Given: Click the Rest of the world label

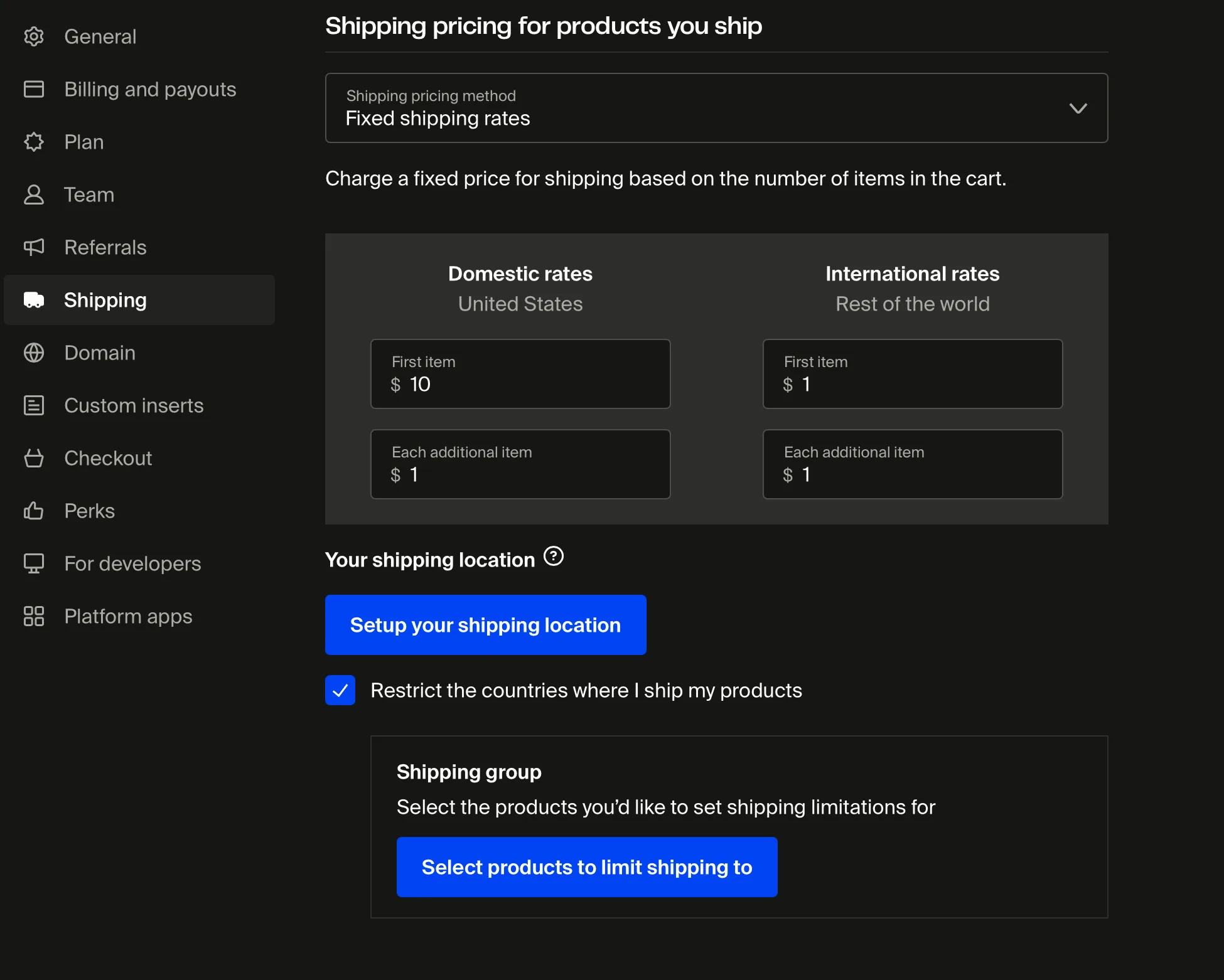Looking at the screenshot, I should (913, 304).
